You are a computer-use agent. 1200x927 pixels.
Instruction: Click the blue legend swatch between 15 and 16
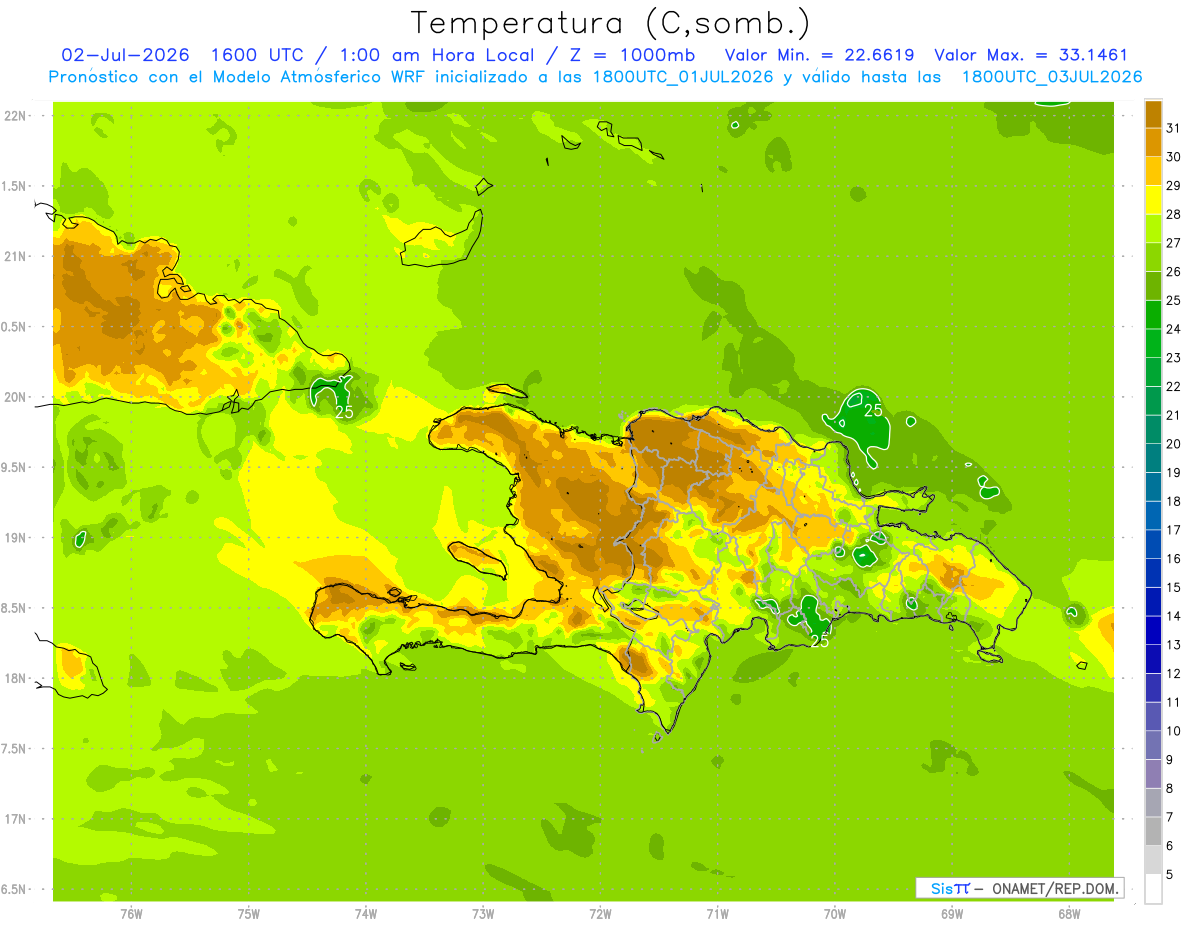1153,573
